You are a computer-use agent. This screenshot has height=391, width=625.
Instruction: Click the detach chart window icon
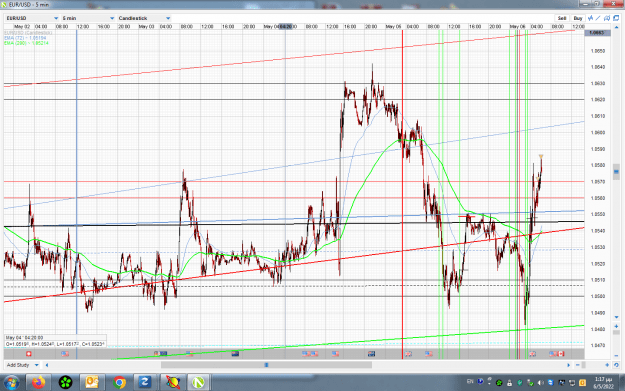point(616,18)
